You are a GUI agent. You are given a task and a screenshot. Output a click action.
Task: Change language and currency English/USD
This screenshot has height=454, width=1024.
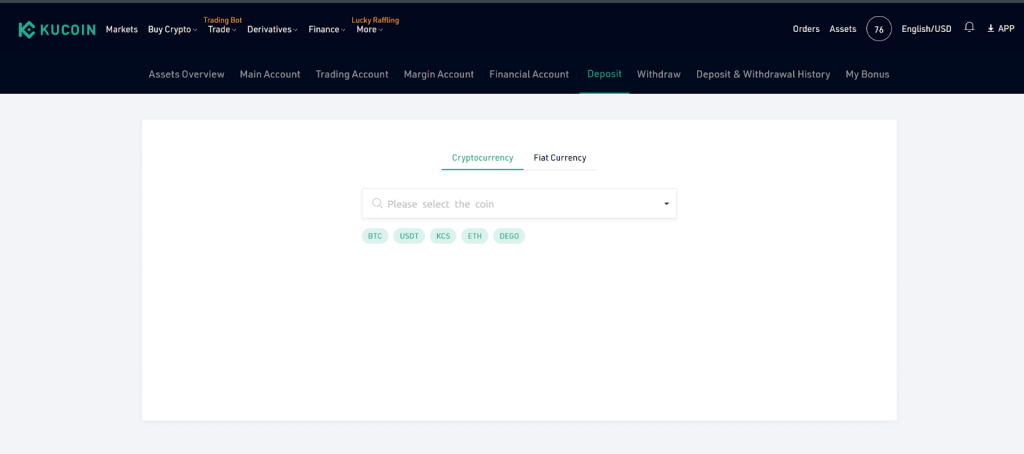point(926,29)
